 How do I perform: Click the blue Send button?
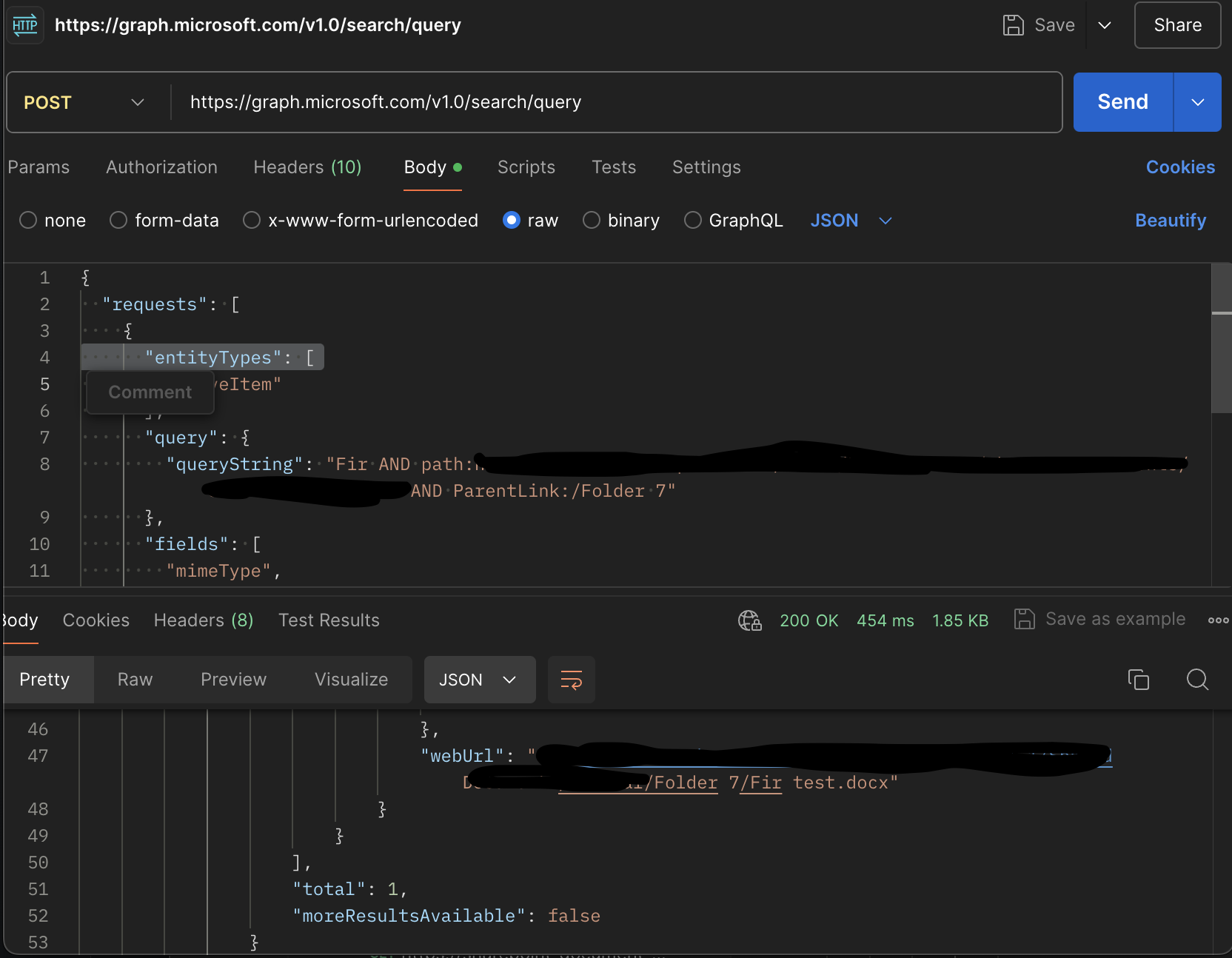point(1123,102)
